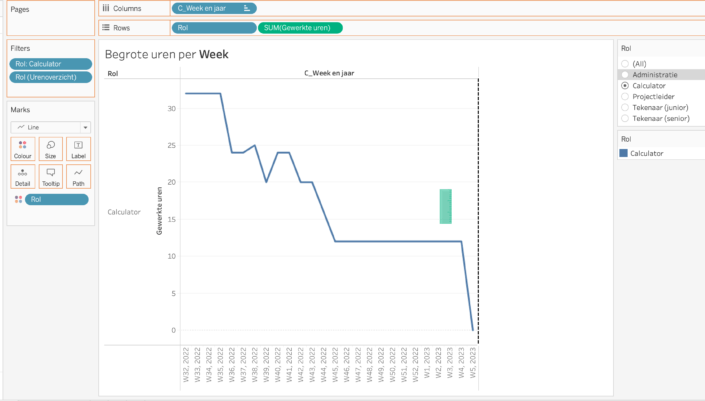Open the Line mark type dropdown
The image size is (705, 401).
(50, 127)
